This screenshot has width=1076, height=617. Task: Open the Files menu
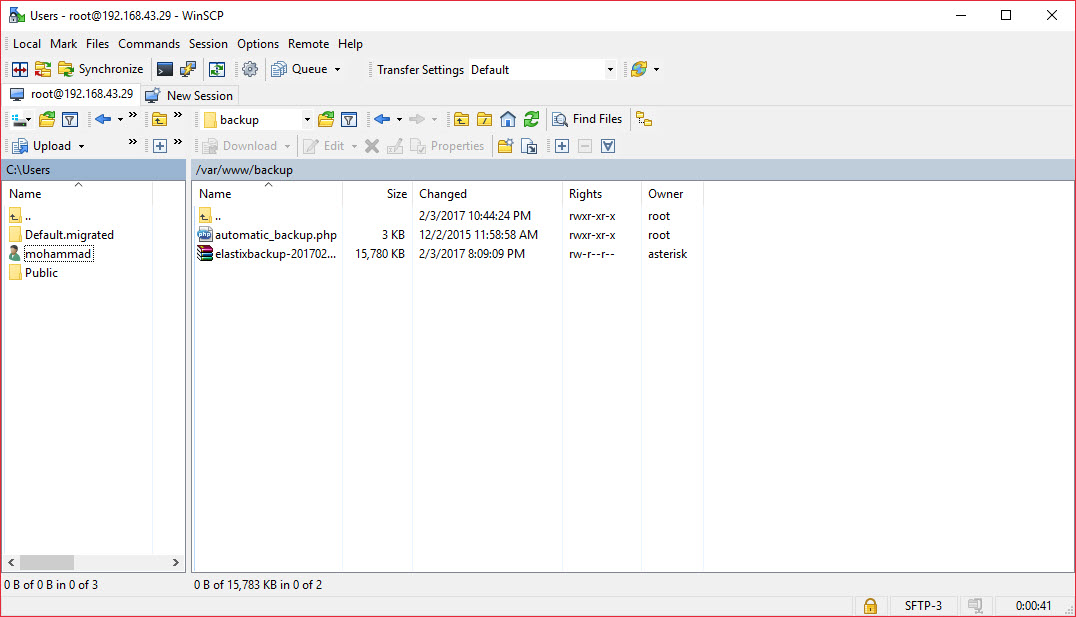click(97, 44)
